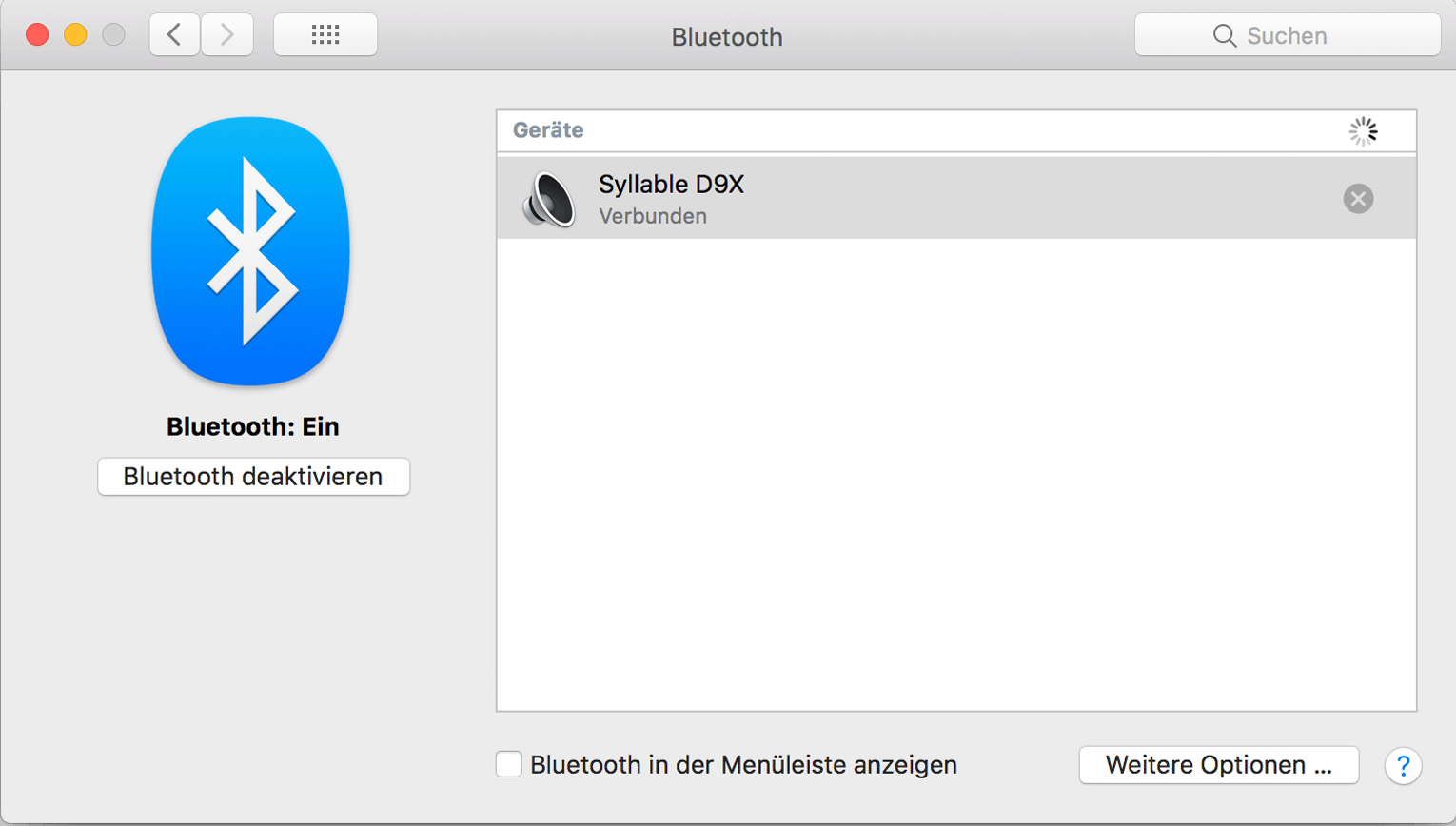Viewport: 1456px width, 826px height.
Task: Click the magnifying glass search icon
Action: (x=1224, y=36)
